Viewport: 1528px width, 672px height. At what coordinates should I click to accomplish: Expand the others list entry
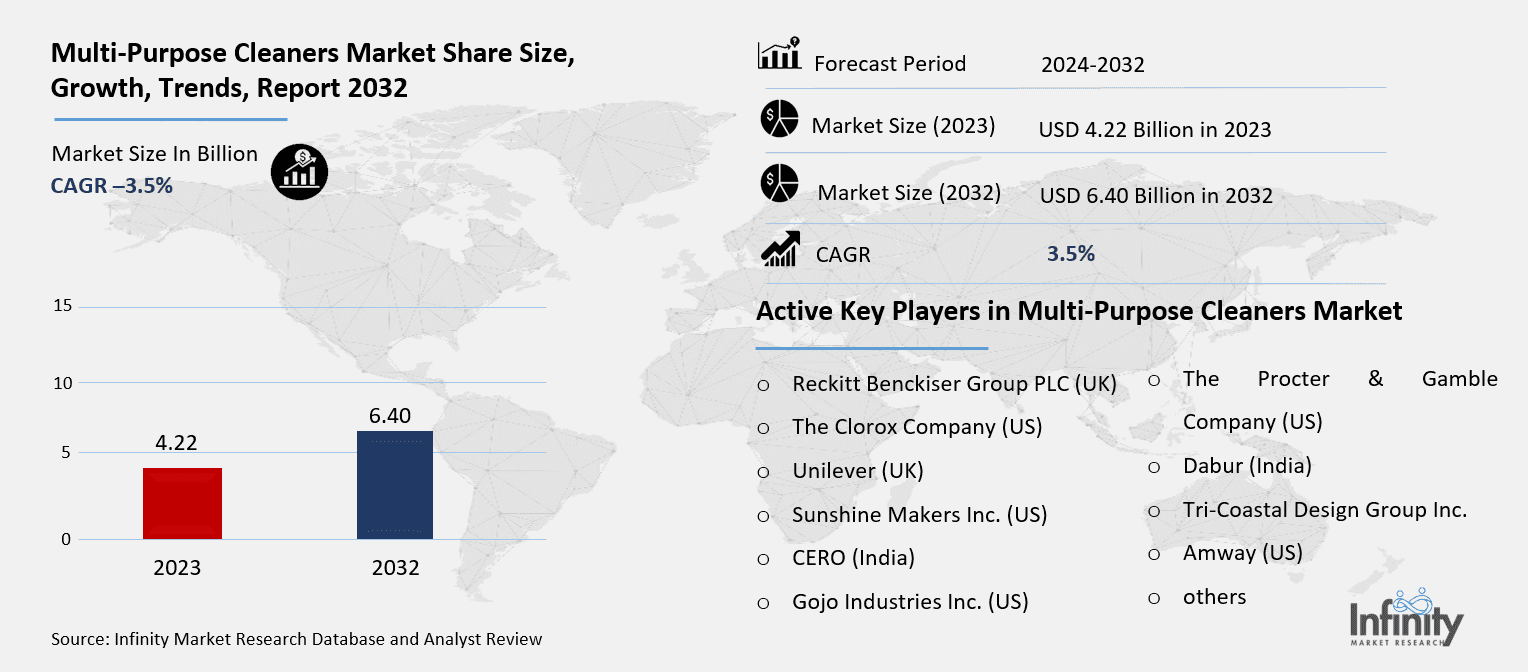[x=1214, y=597]
